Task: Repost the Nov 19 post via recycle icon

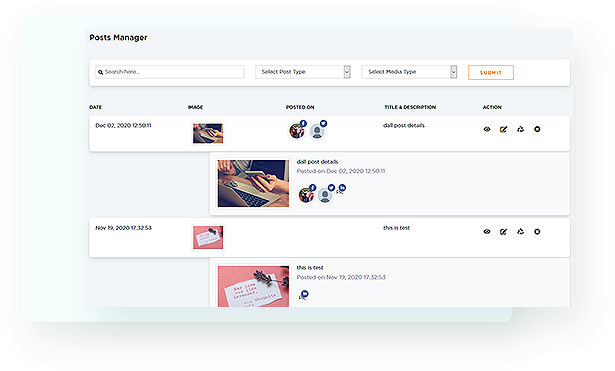Action: 520,231
